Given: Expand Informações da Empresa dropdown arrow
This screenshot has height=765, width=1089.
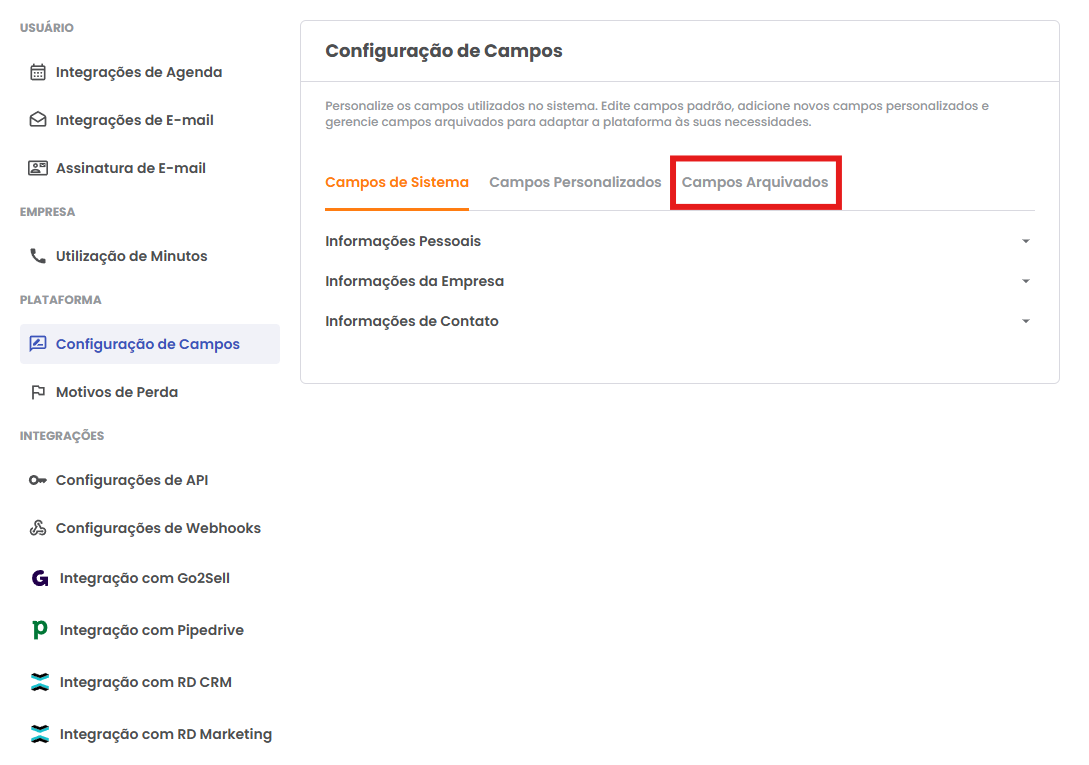Looking at the screenshot, I should (1025, 281).
